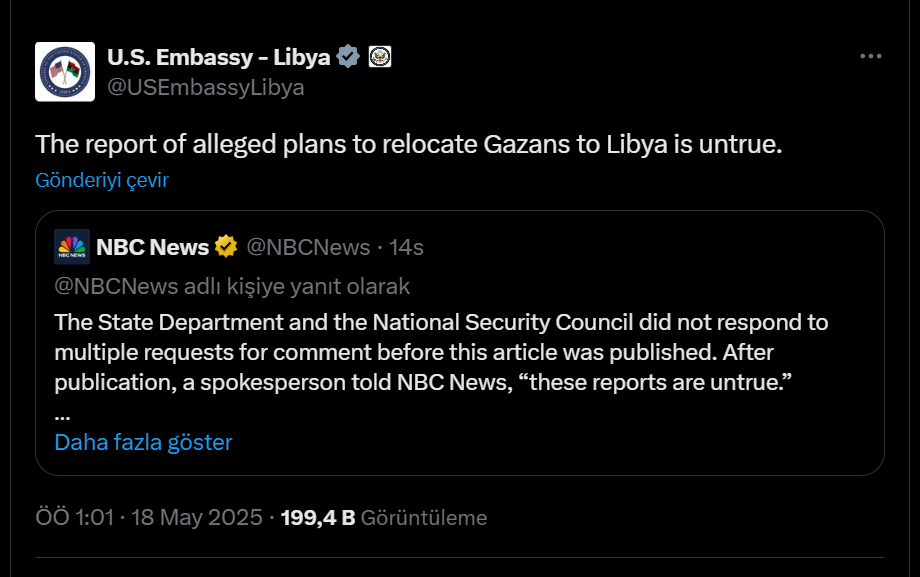Click the NBC News name in quoted tweet
The height and width of the screenshot is (577, 920).
point(153,247)
